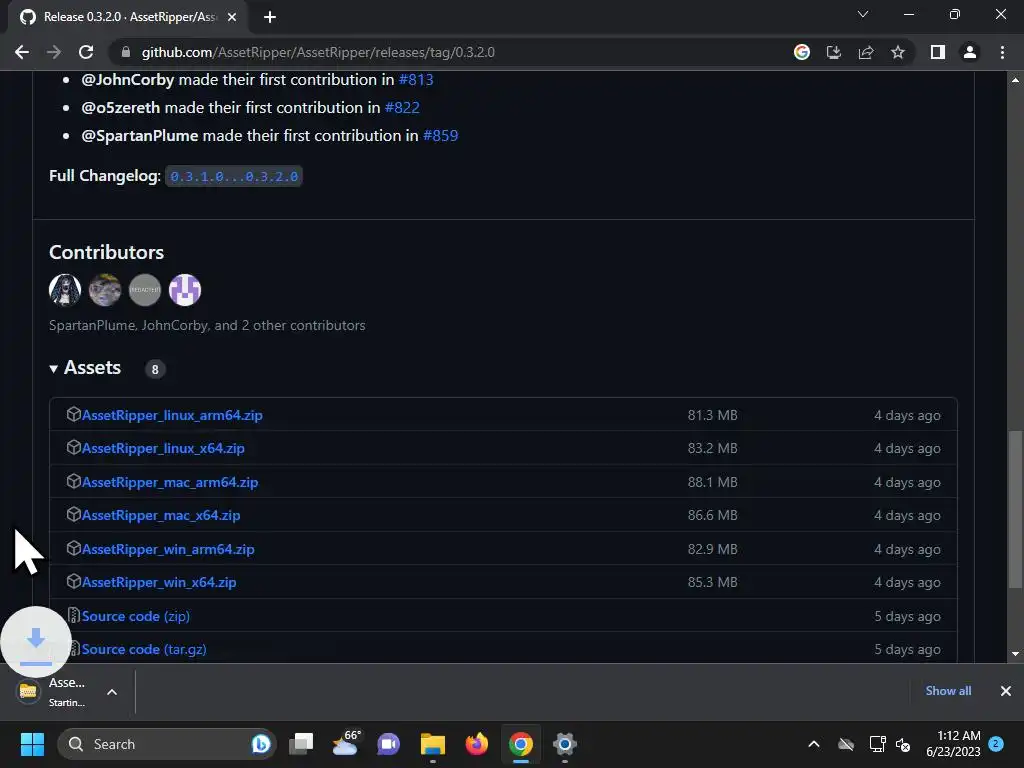Open second contributor avatar
This screenshot has height=768, width=1024.
coord(105,290)
